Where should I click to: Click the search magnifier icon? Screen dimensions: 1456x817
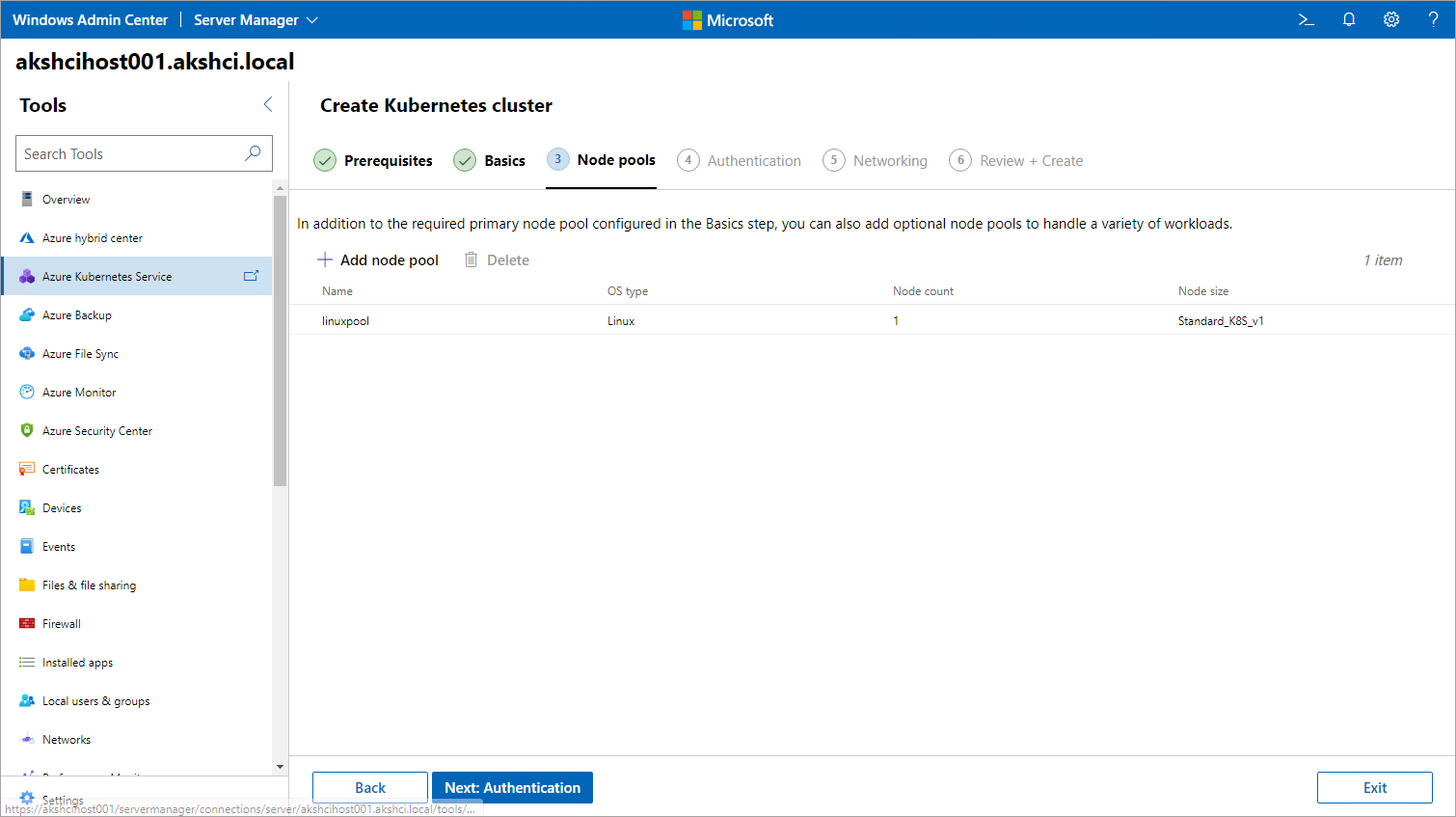click(x=253, y=153)
